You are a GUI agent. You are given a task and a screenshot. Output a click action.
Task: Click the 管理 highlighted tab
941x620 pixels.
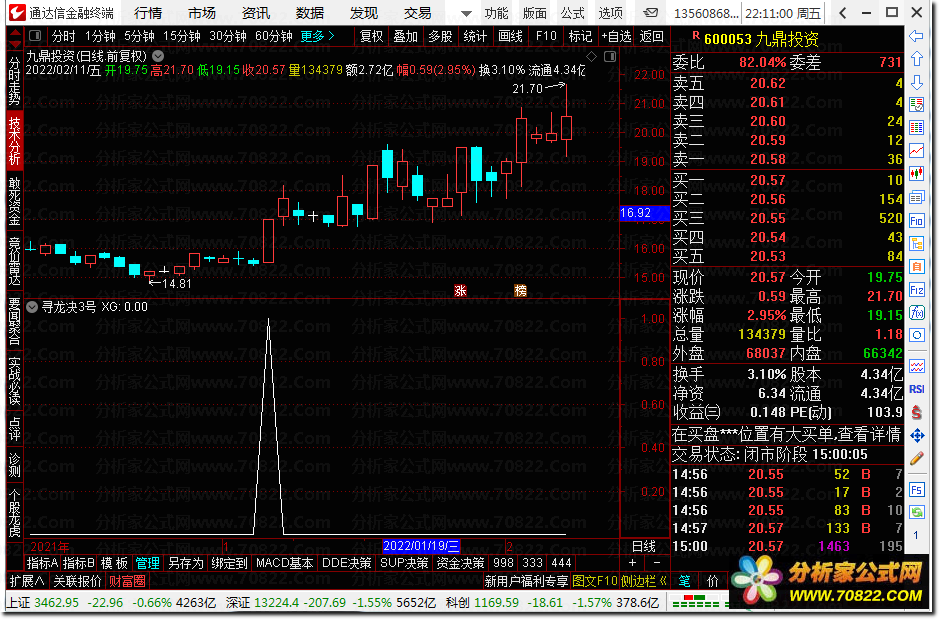click(x=148, y=562)
